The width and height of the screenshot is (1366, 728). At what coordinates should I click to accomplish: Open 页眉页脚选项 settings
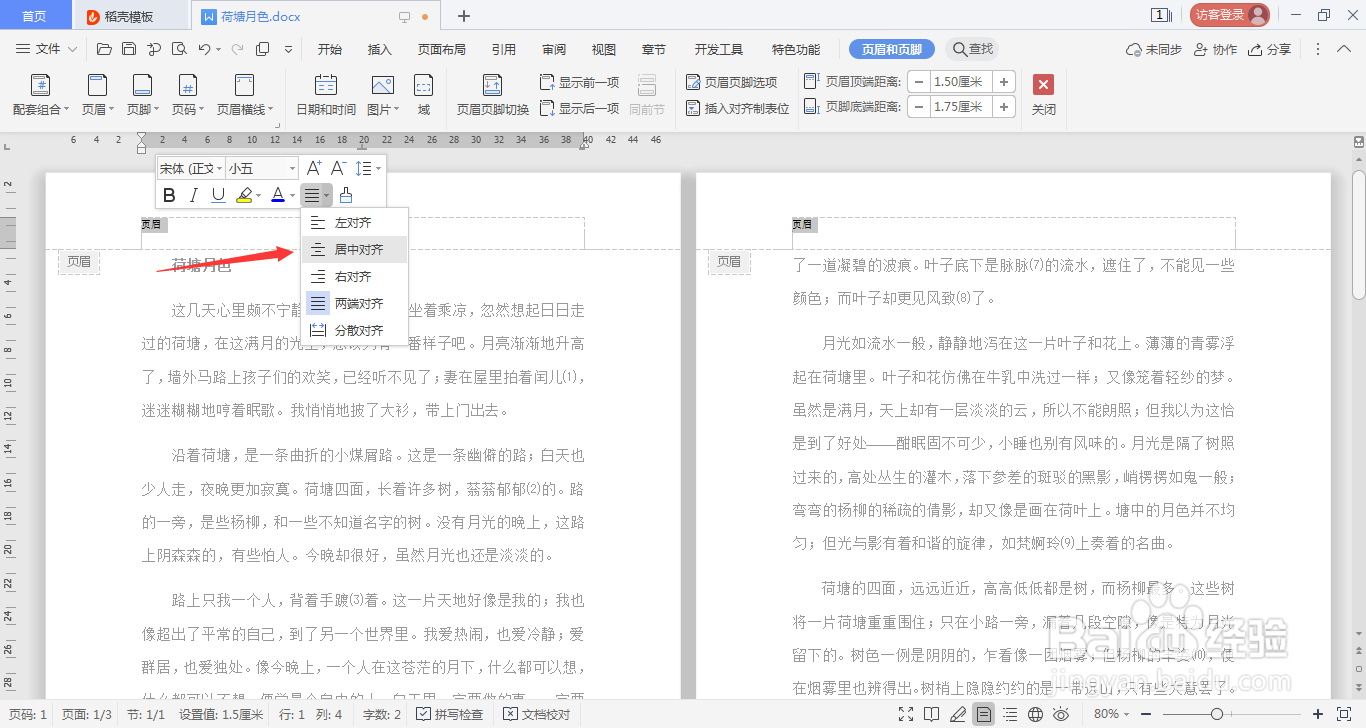pos(739,83)
